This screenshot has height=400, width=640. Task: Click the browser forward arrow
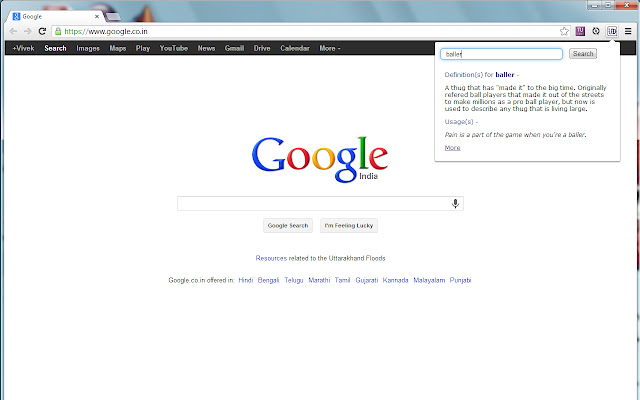pyautogui.click(x=27, y=31)
